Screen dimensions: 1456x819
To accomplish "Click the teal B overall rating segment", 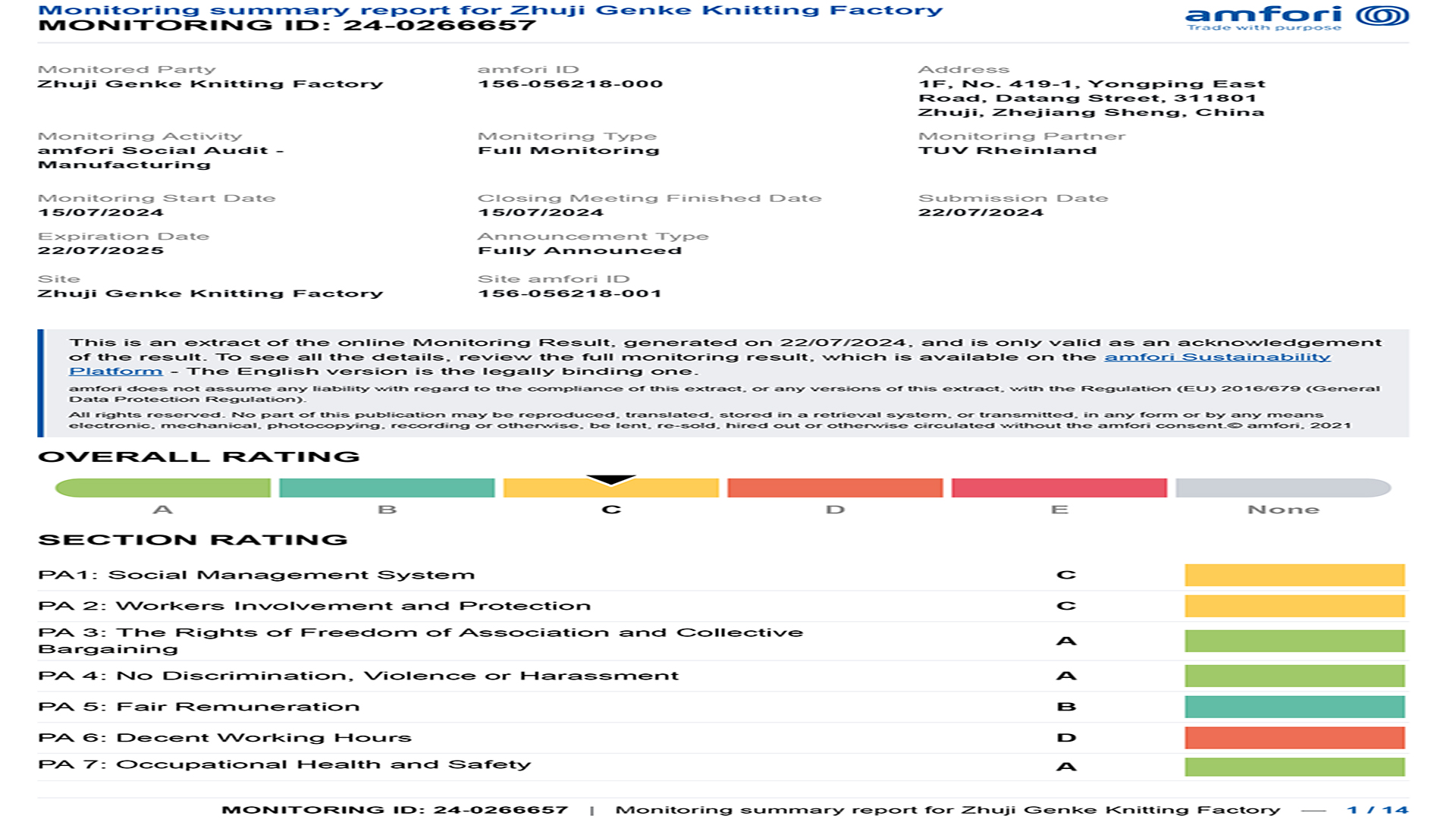I will click(387, 488).
